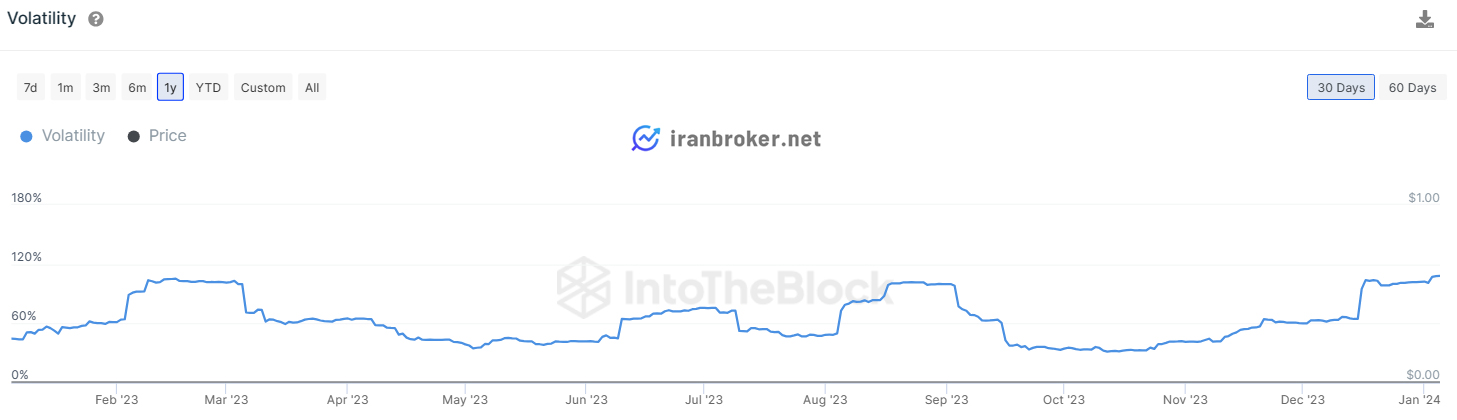1457x420 pixels.
Task: Open the Custom date range picker
Action: pyautogui.click(x=263, y=87)
